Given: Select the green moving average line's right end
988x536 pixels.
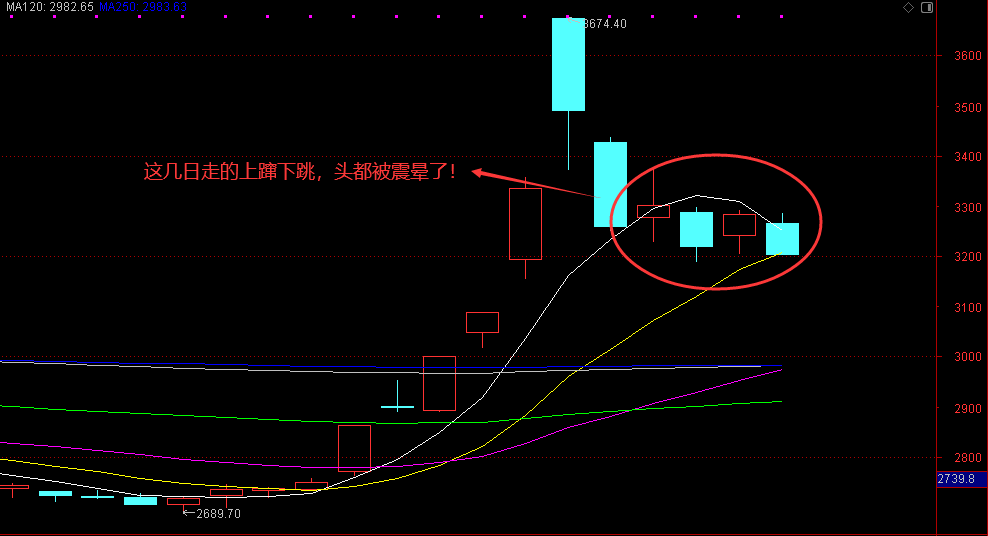Looking at the screenshot, I should tap(780, 401).
